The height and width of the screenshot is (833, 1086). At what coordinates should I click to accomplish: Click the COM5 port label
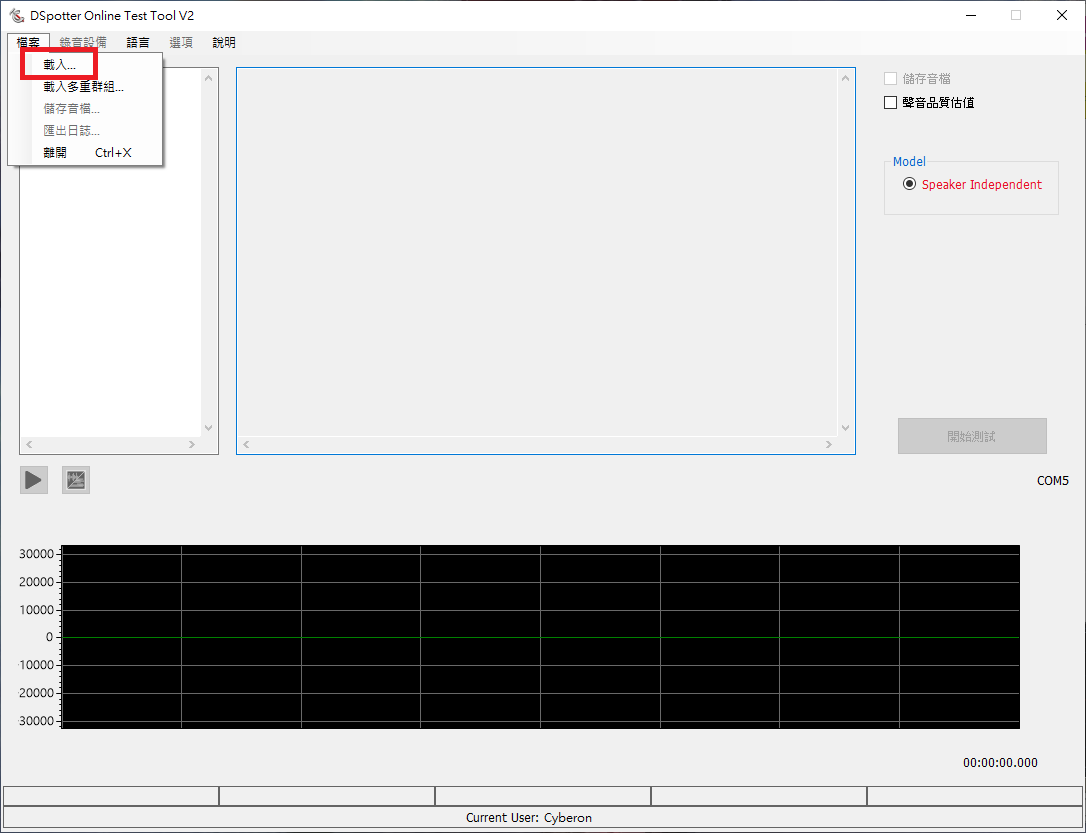pyautogui.click(x=1052, y=480)
